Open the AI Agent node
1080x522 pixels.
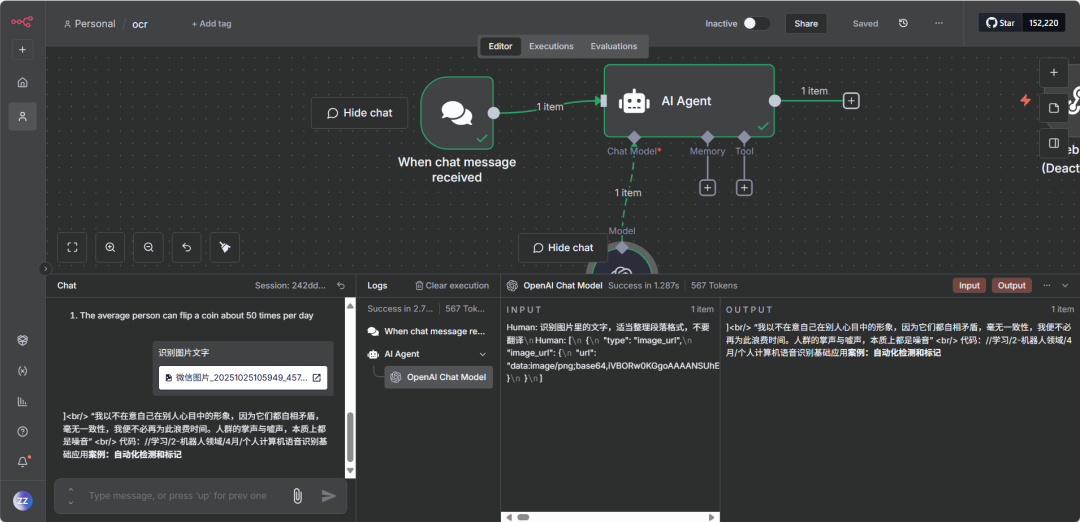pyautogui.click(x=688, y=100)
